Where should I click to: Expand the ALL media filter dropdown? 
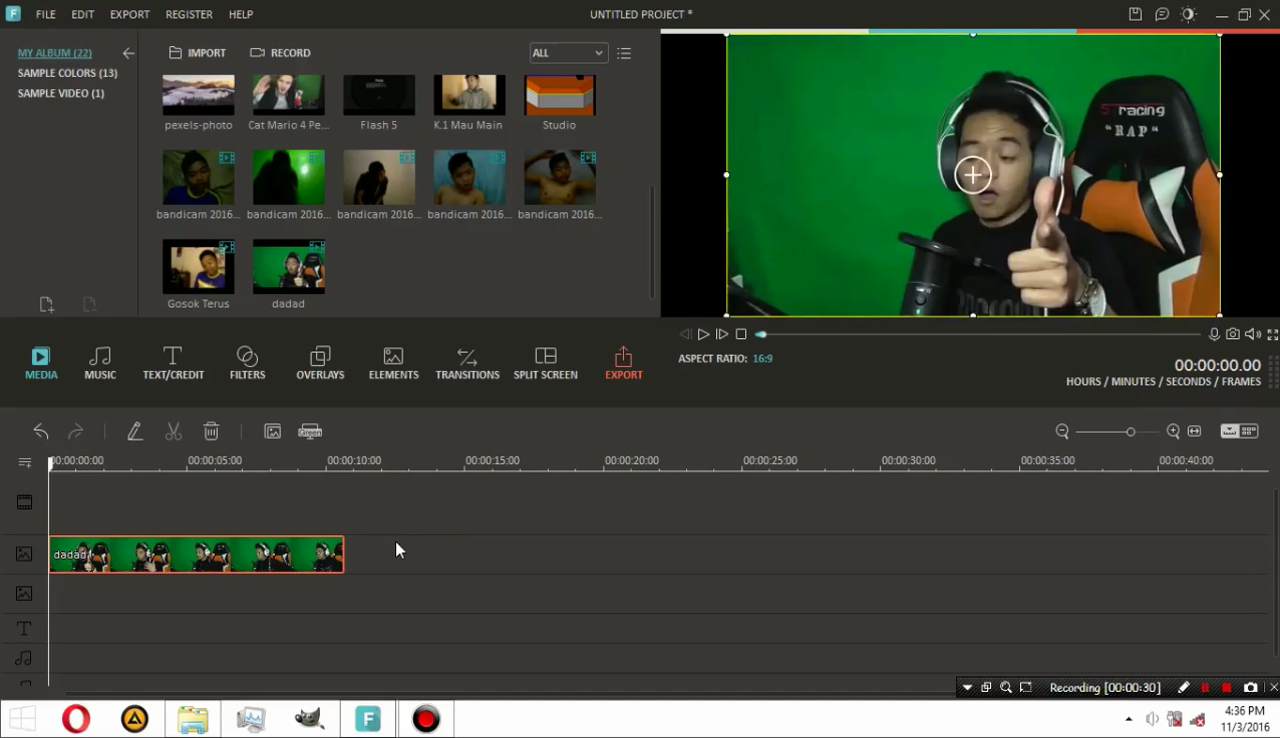pyautogui.click(x=568, y=53)
